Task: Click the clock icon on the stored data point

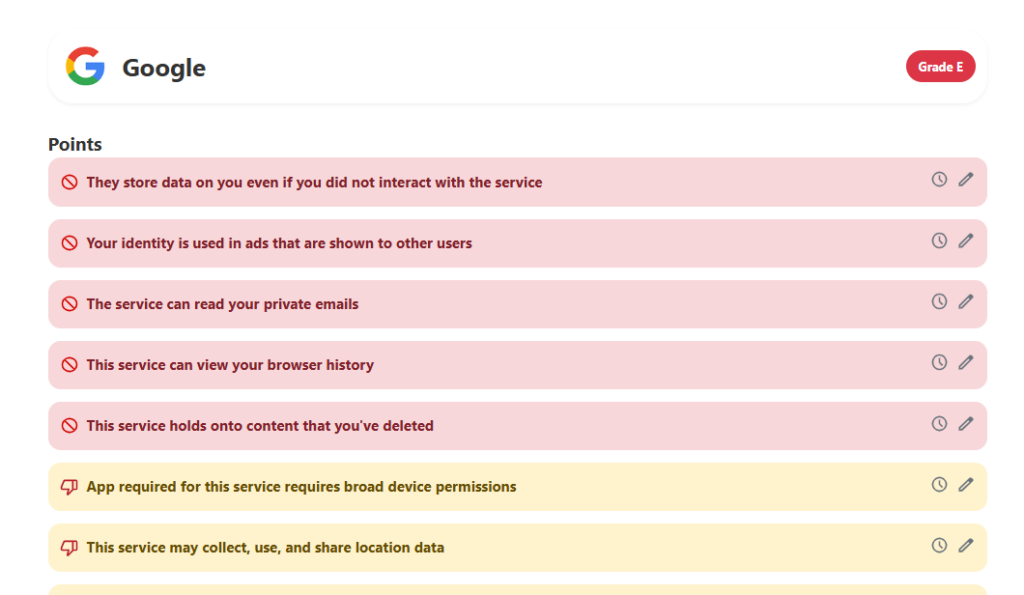Action: [938, 178]
